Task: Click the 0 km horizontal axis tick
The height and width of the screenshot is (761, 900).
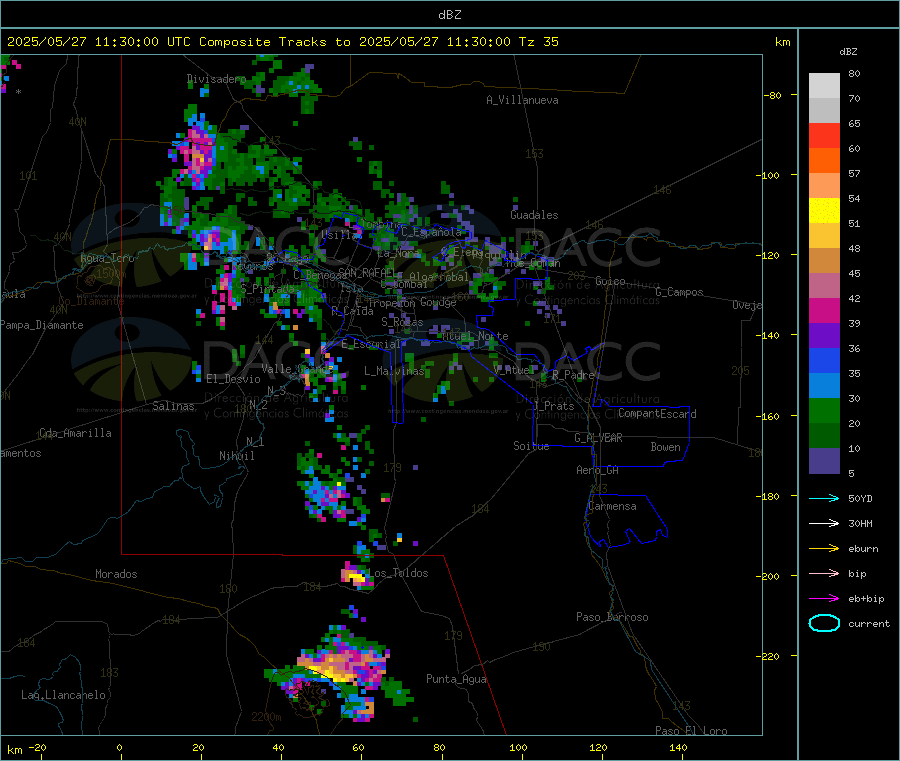Action: (x=119, y=747)
